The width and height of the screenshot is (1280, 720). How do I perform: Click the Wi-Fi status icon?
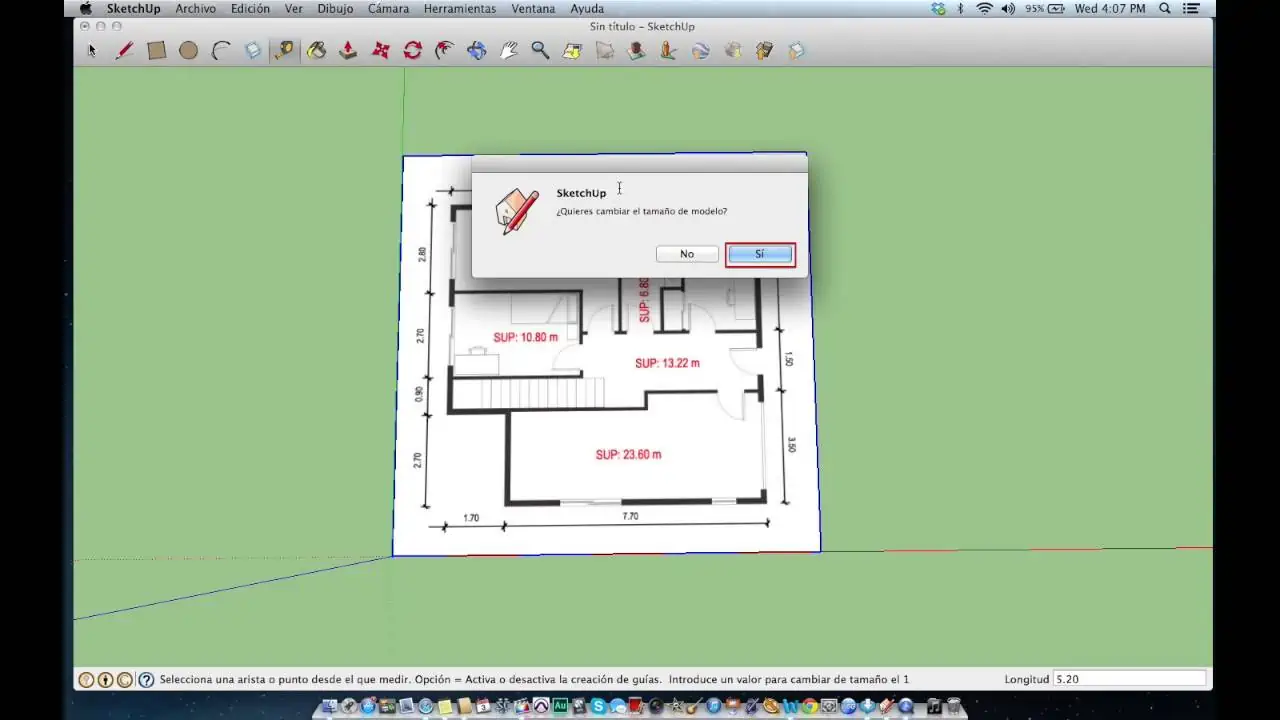[x=985, y=8]
